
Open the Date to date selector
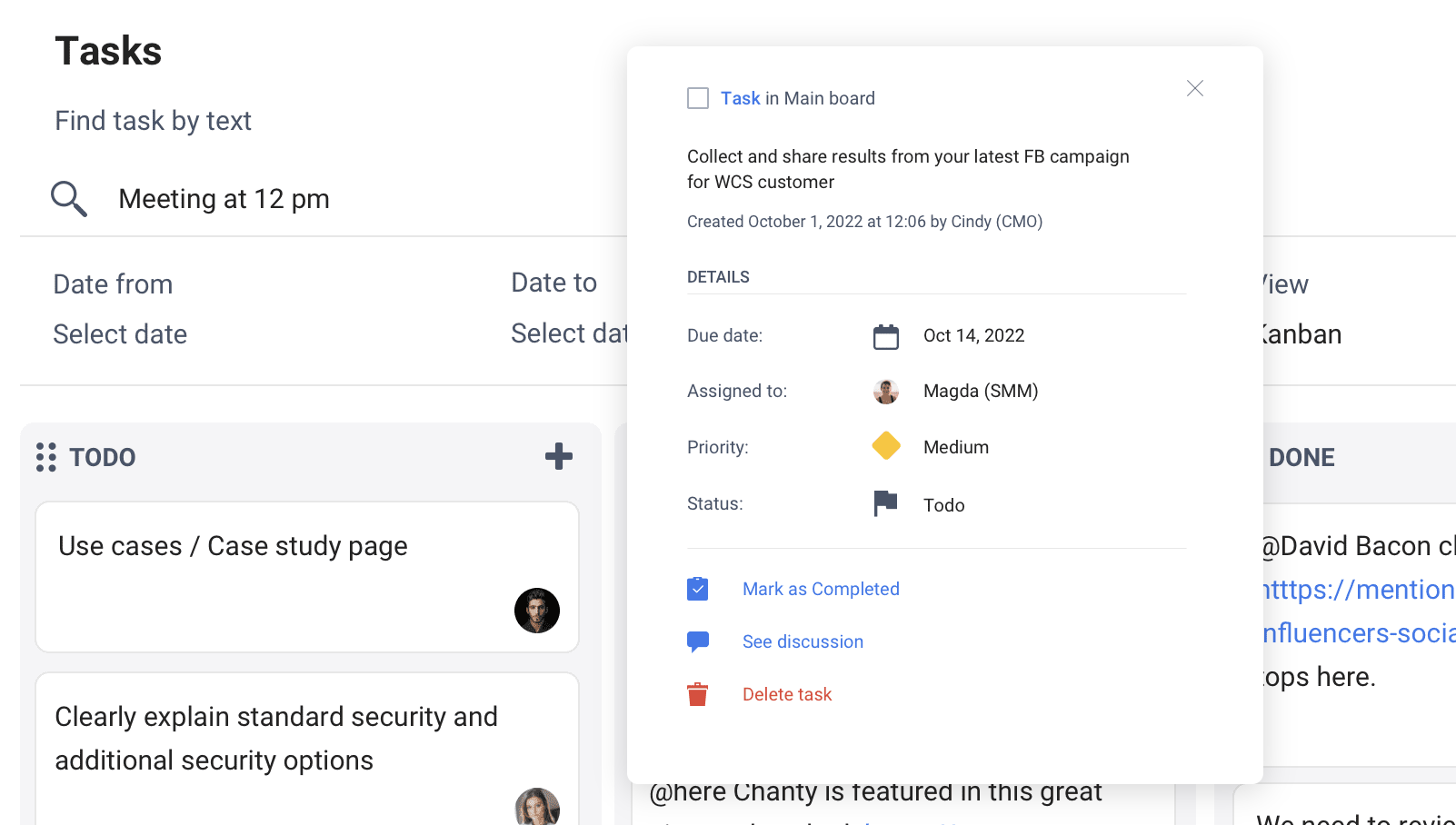click(x=568, y=333)
